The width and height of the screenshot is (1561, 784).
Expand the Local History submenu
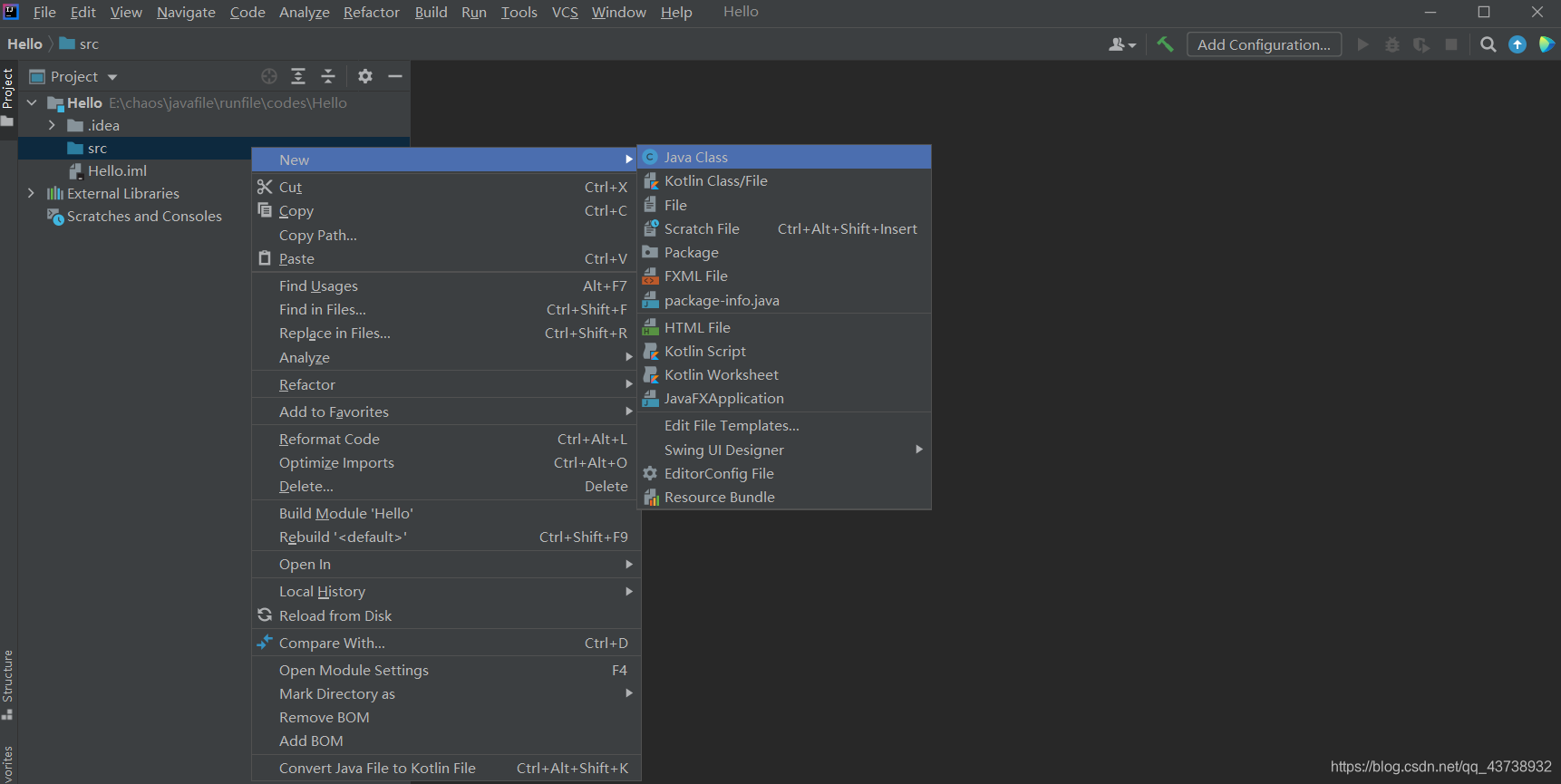point(629,591)
